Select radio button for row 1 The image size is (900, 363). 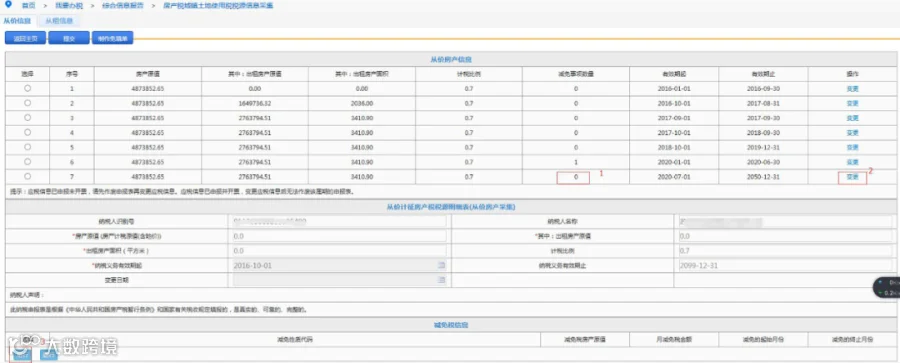[28, 88]
